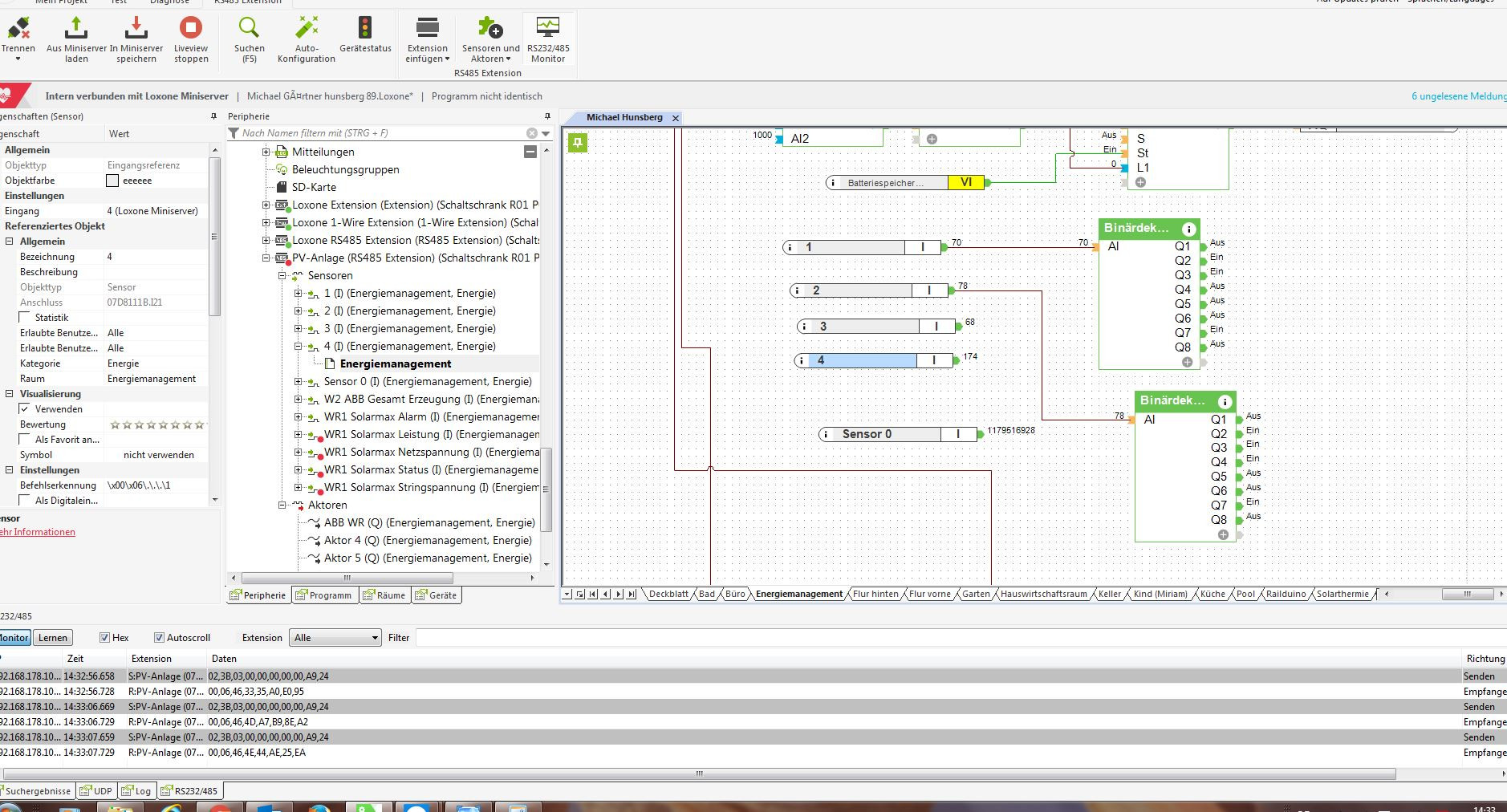
Task: Start Auto-Konfiguration wizard
Action: tap(307, 30)
